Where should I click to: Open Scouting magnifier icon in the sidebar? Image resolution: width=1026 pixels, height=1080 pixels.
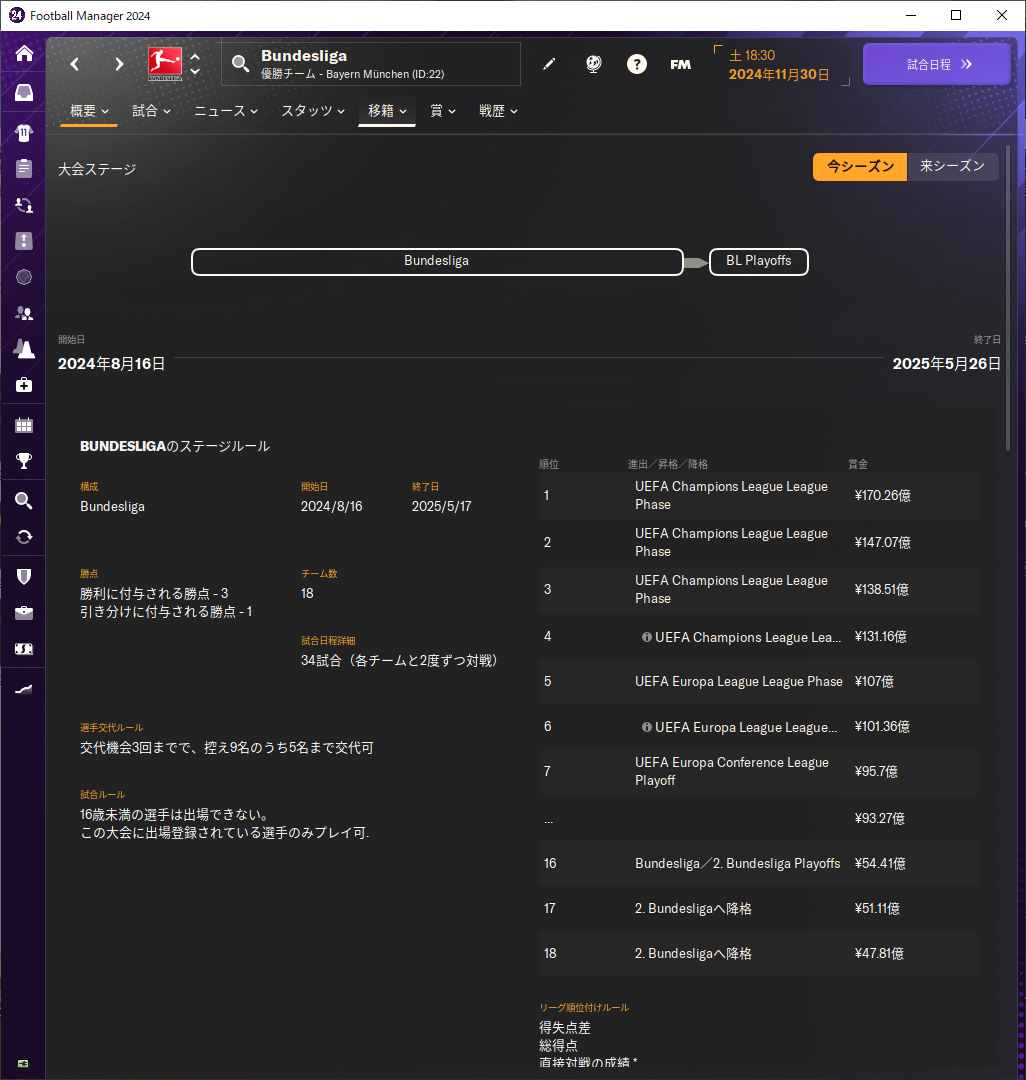coord(24,501)
